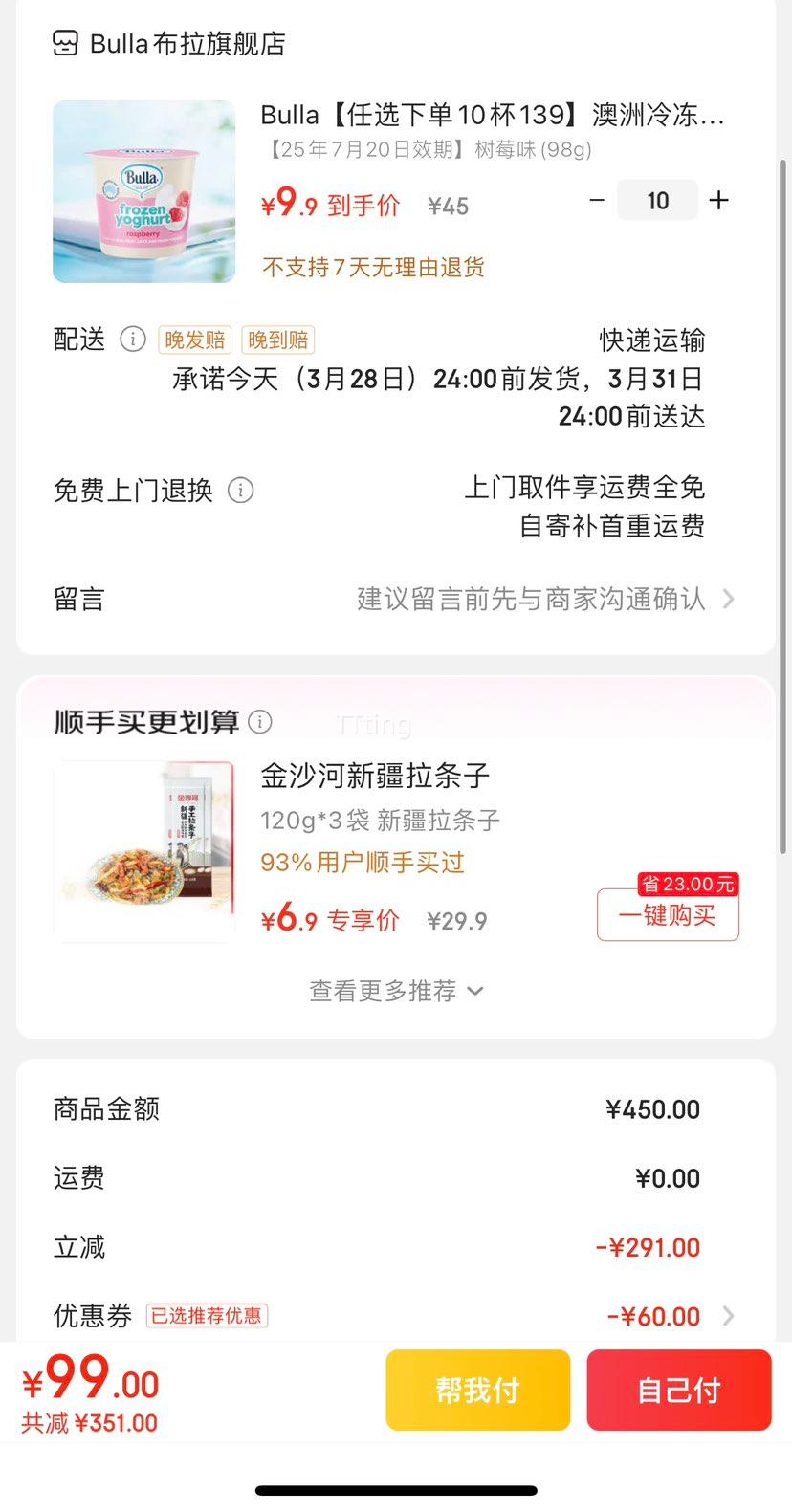Open coupon selection chevron in 优惠券 row
Image resolution: width=792 pixels, height=1512 pixels.
click(729, 1316)
